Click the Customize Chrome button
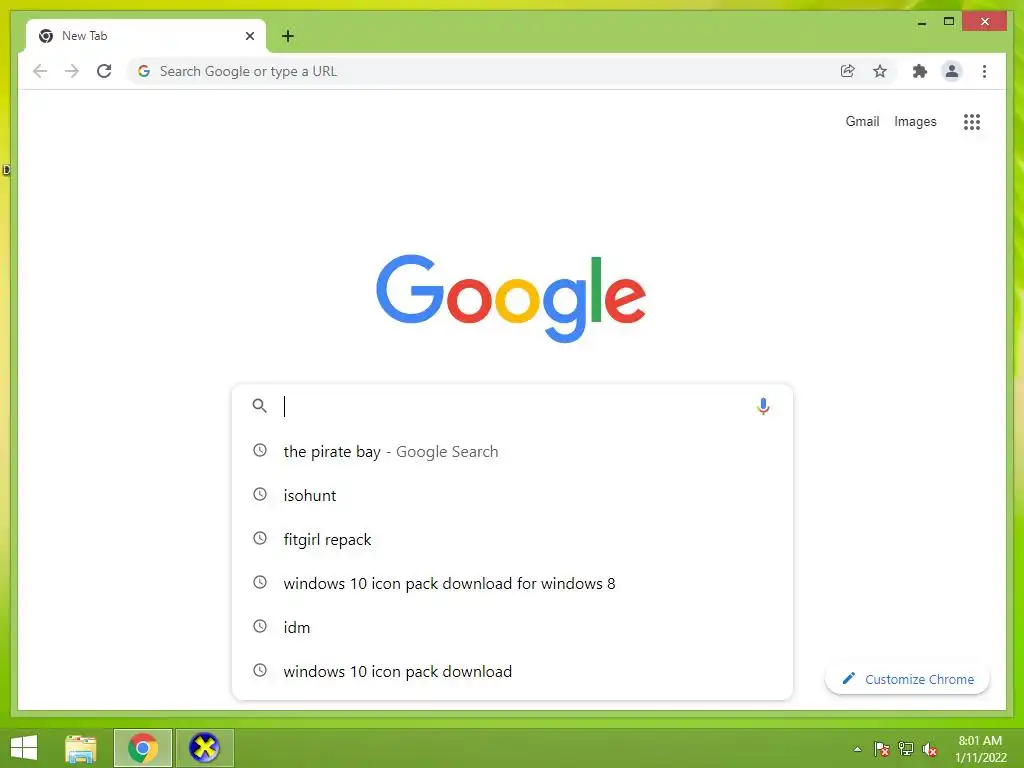This screenshot has height=768, width=1024. coord(908,679)
